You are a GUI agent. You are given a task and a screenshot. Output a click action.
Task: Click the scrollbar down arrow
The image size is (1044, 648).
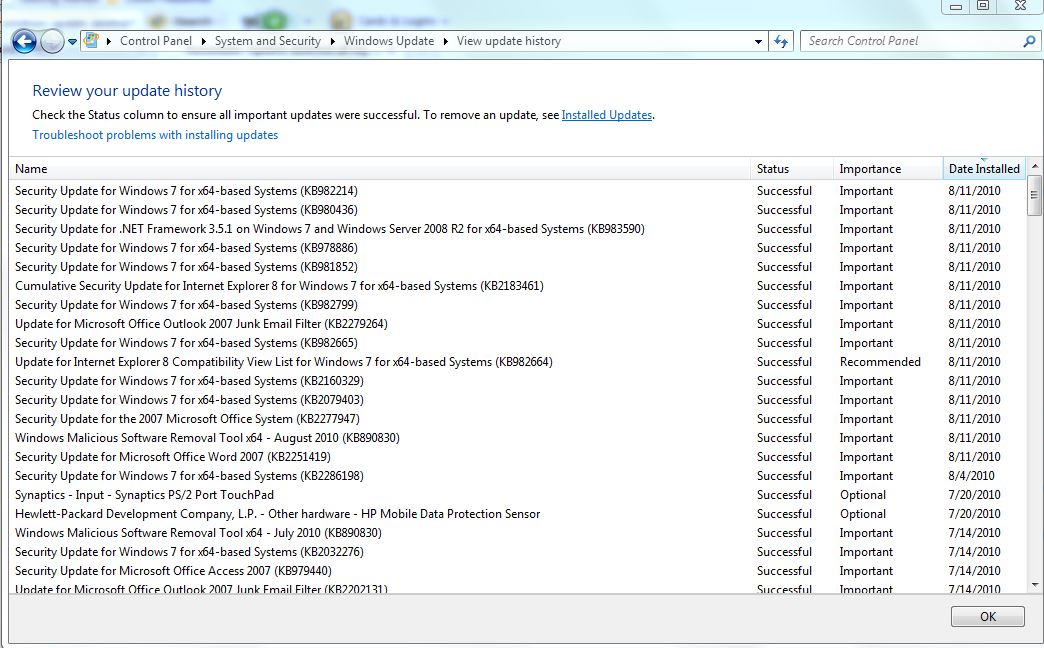point(1035,585)
